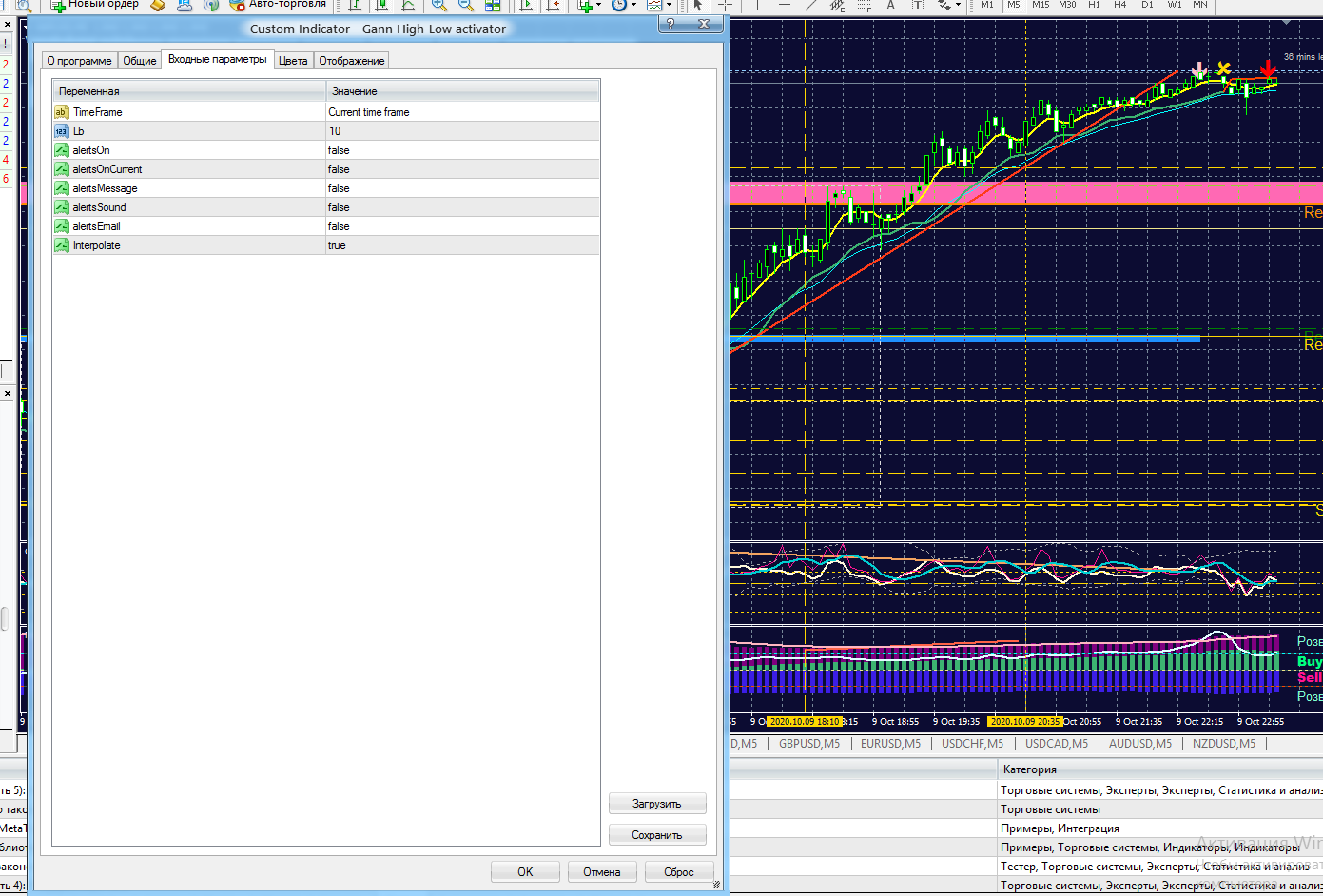Switch to the Цвета tab
The height and width of the screenshot is (896, 1323).
click(x=293, y=61)
